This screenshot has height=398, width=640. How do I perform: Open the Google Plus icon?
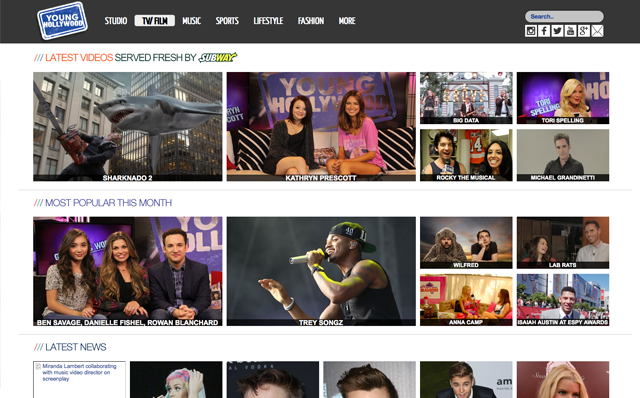[x=584, y=31]
